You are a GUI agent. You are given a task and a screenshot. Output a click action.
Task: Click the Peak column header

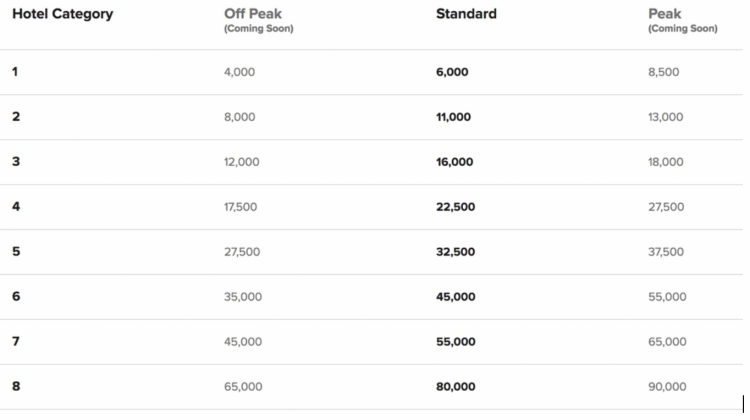[x=665, y=15]
